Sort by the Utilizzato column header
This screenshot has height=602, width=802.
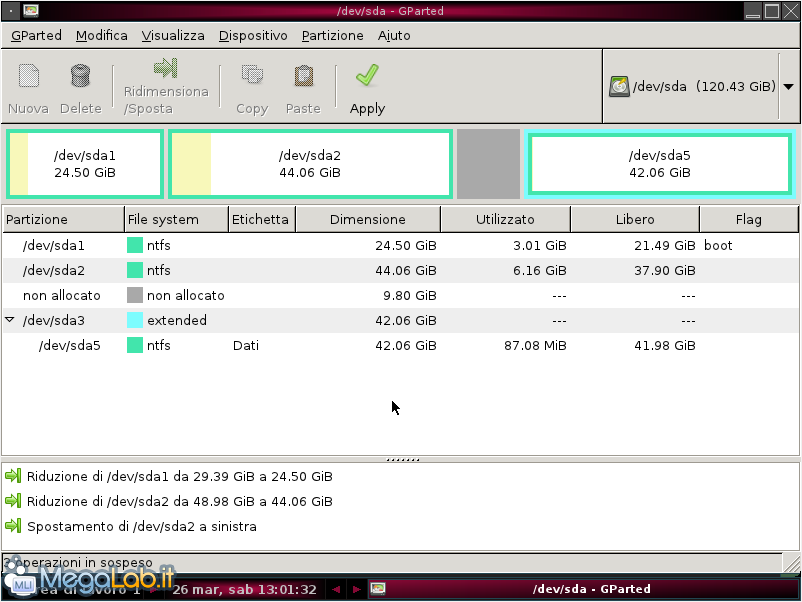(505, 219)
